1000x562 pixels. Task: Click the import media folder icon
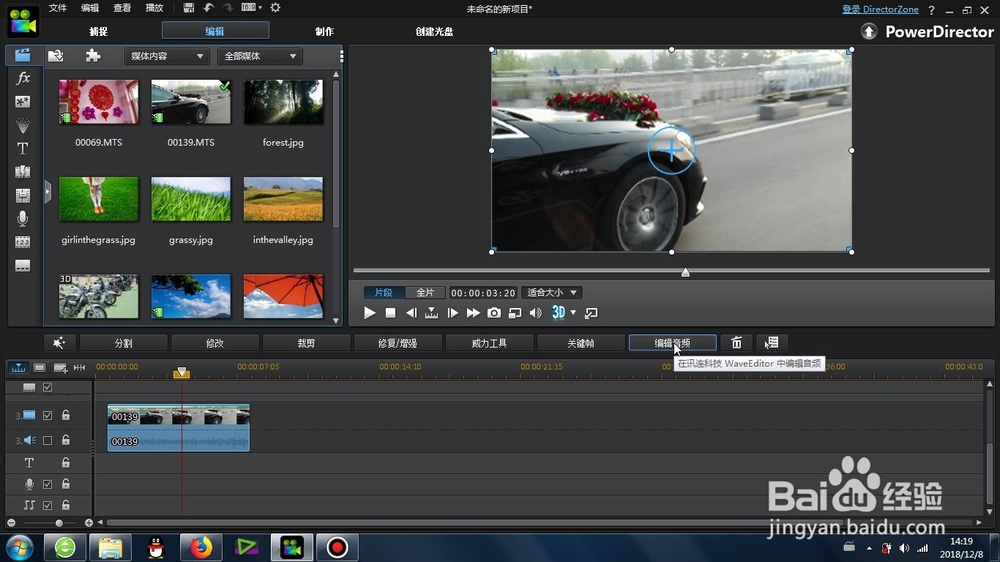55,55
